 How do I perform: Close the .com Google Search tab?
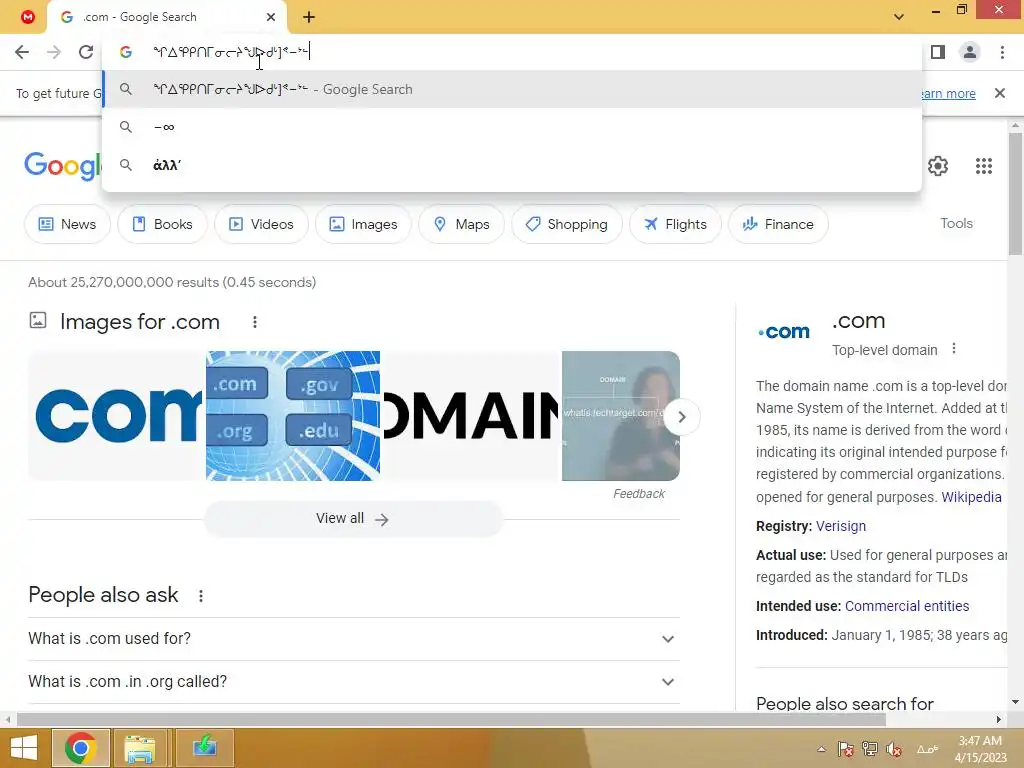pos(271,17)
